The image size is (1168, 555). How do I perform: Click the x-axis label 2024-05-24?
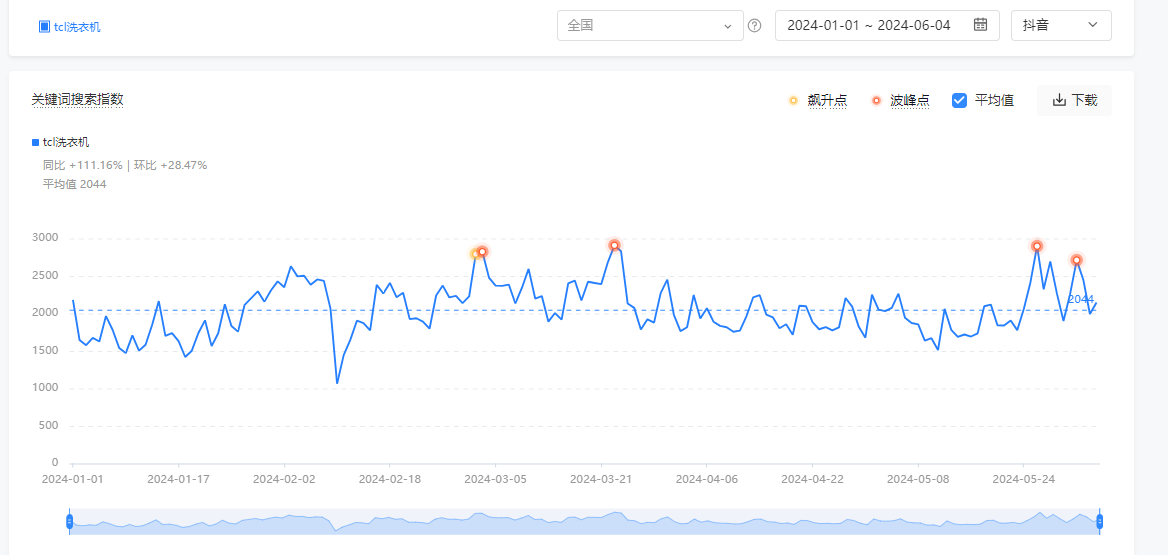tap(1023, 479)
